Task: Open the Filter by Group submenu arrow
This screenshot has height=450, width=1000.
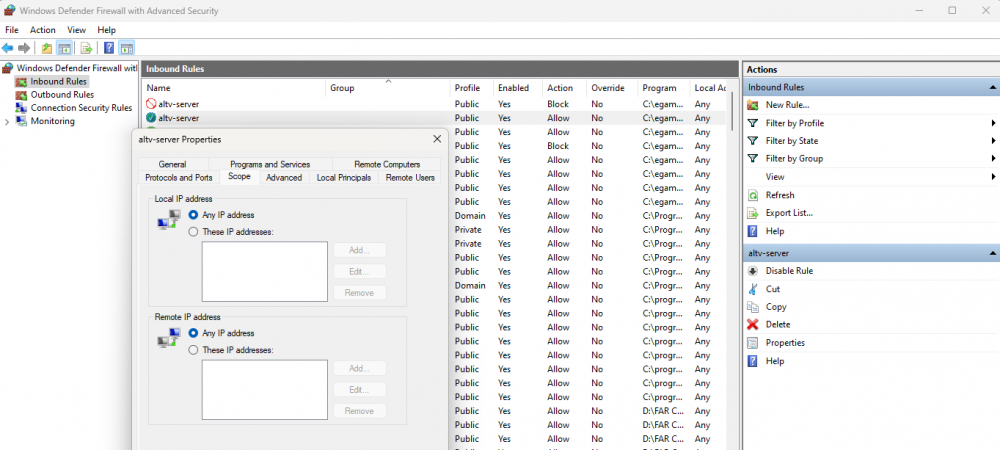Action: click(994, 159)
